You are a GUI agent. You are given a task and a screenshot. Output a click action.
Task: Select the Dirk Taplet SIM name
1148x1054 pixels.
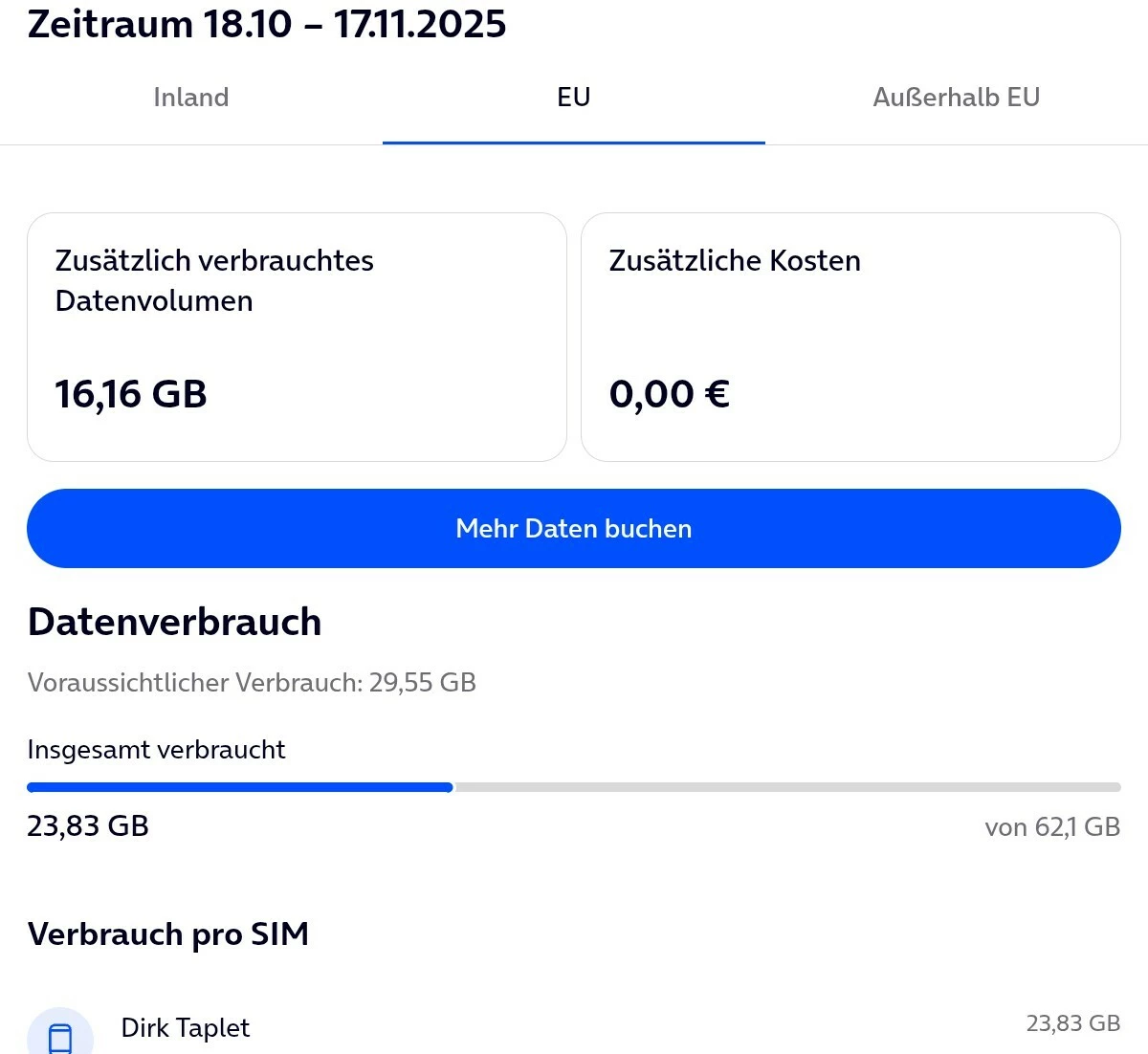coord(186,1028)
